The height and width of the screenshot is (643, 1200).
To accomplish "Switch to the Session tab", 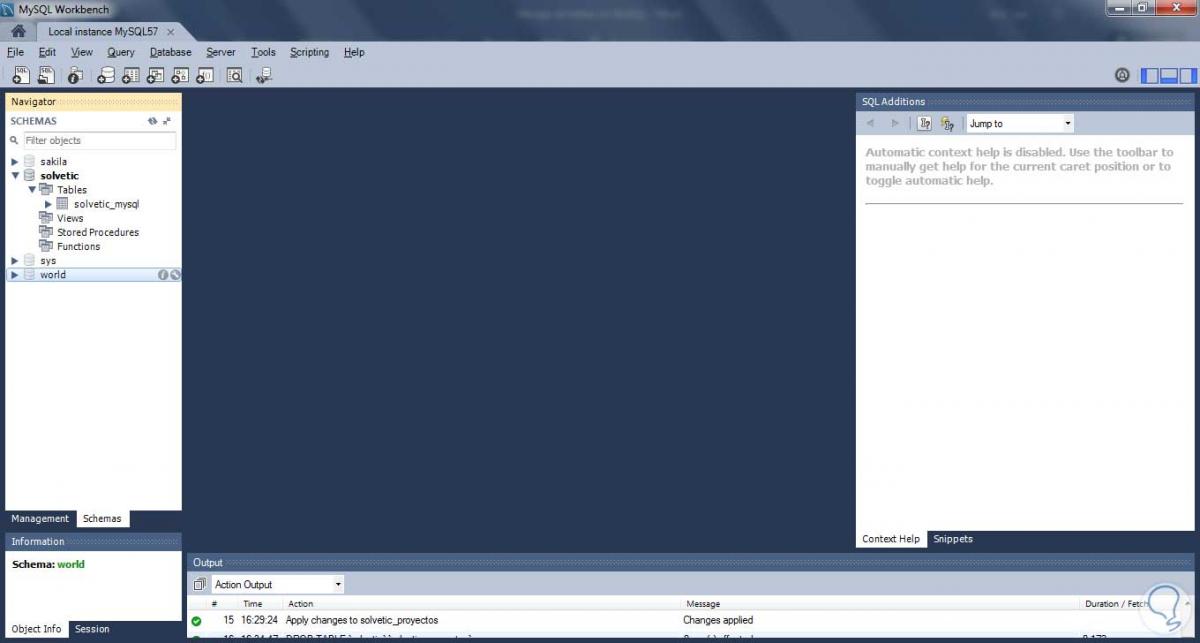I will coord(92,629).
